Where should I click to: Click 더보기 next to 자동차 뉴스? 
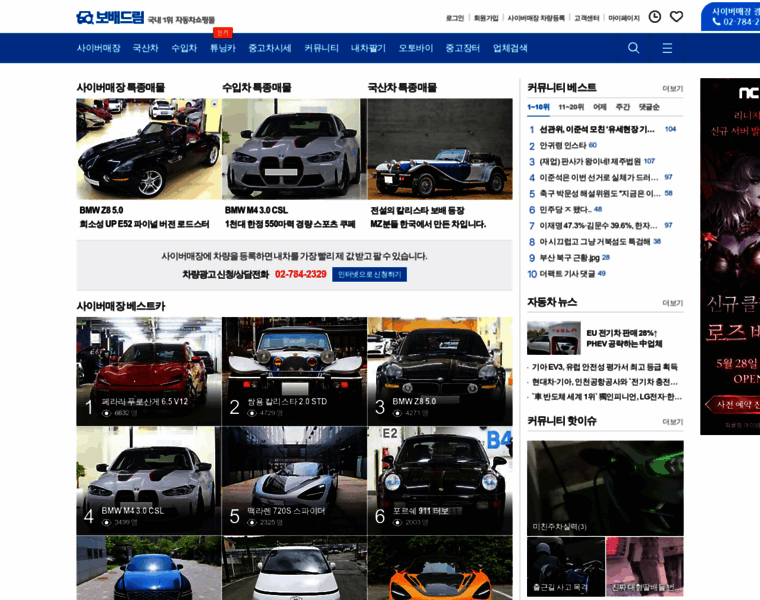point(673,303)
